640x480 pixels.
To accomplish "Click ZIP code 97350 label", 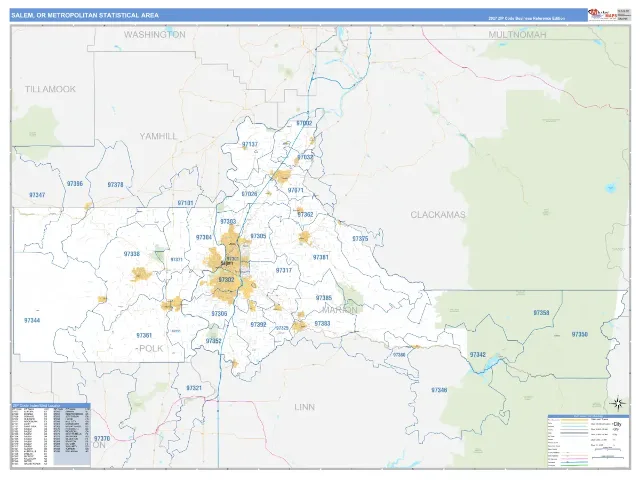I will pyautogui.click(x=580, y=335).
